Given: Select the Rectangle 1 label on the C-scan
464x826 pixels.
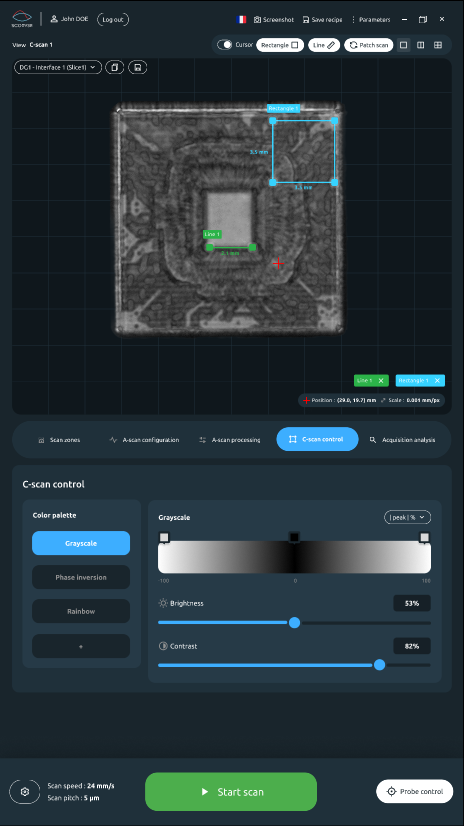Looking at the screenshot, I should (283, 108).
